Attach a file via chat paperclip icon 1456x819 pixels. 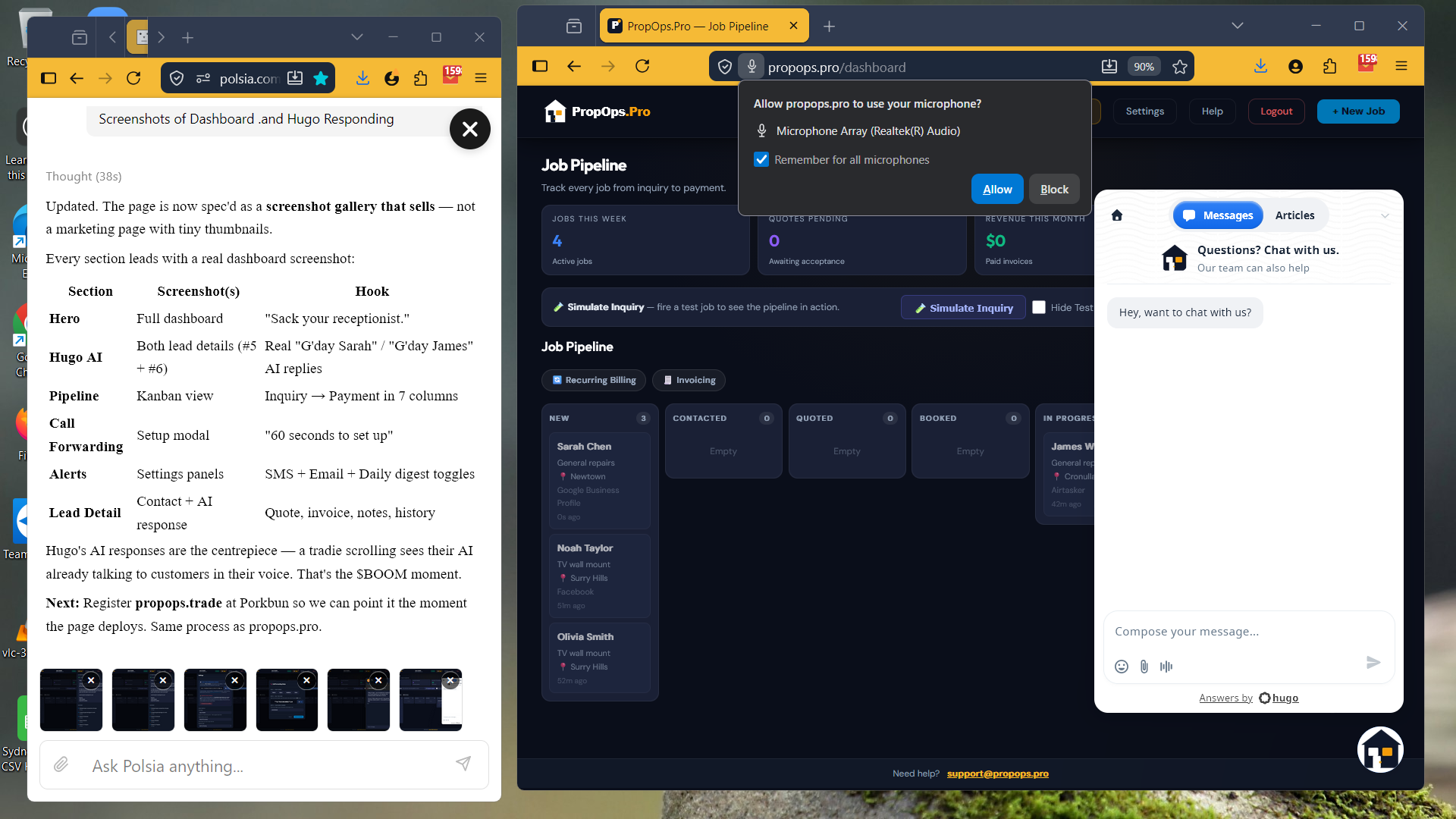tap(1144, 667)
